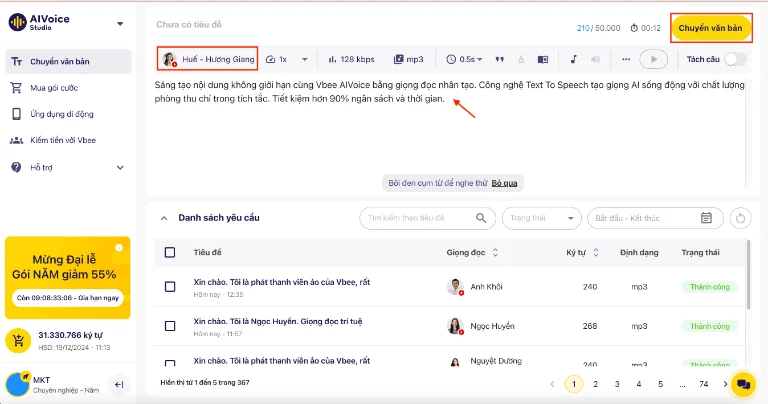
Task: Click the speaker volume icon
Action: click(595, 59)
